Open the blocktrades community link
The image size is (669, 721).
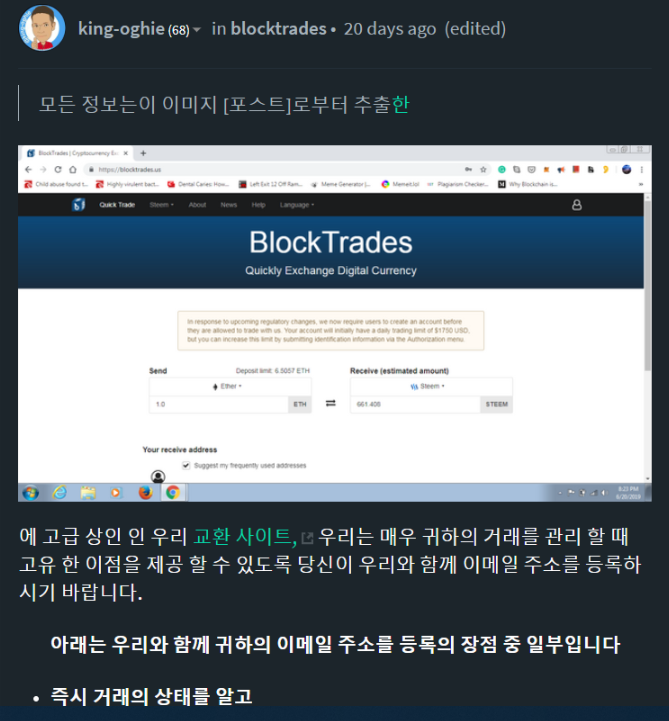279,29
